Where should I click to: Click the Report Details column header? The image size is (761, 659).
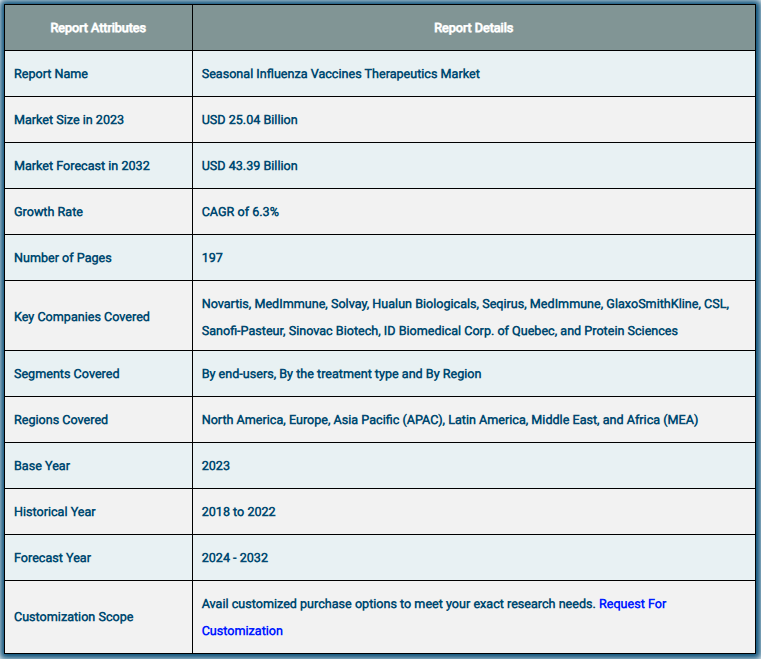[x=474, y=28]
